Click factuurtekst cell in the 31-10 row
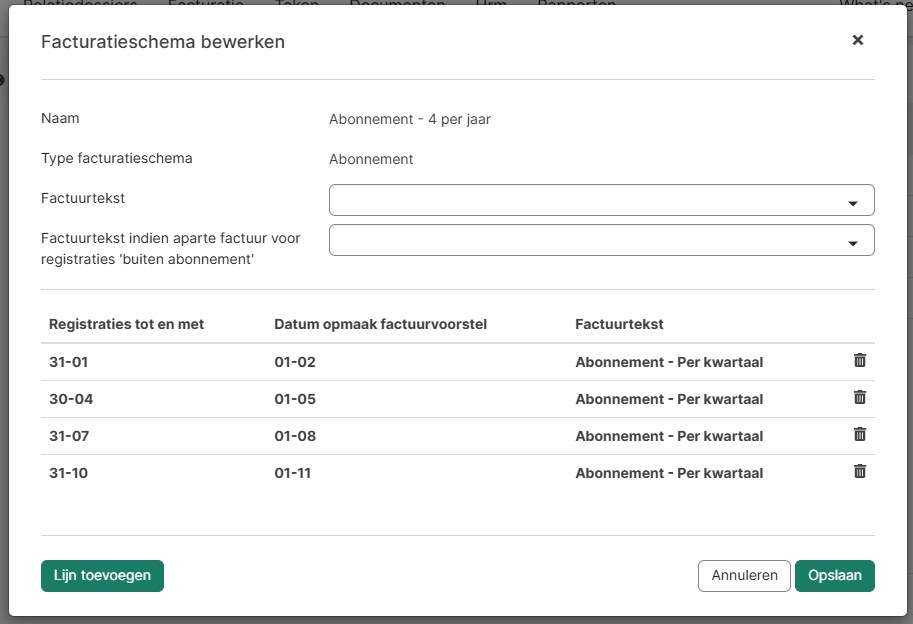Viewport: 913px width, 624px height. 669,473
